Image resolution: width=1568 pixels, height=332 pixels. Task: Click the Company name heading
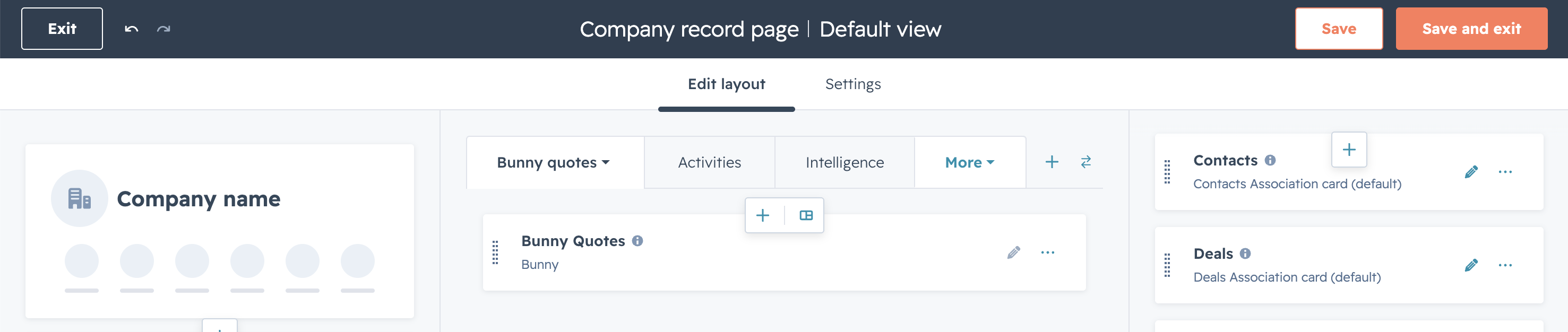point(199,199)
